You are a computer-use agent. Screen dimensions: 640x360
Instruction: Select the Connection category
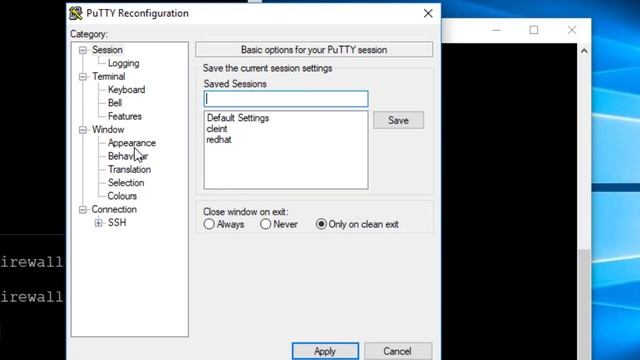pyautogui.click(x=114, y=209)
